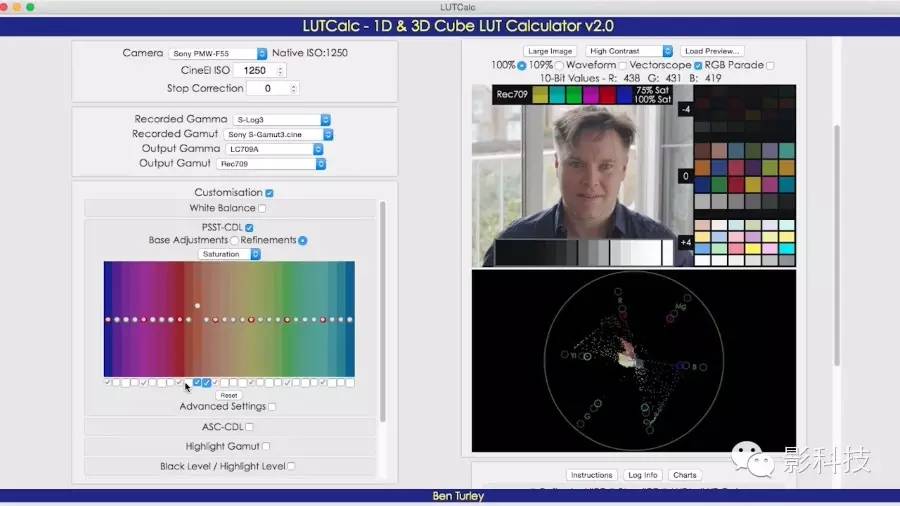Disable the Vectorscope checkbox

coord(698,65)
